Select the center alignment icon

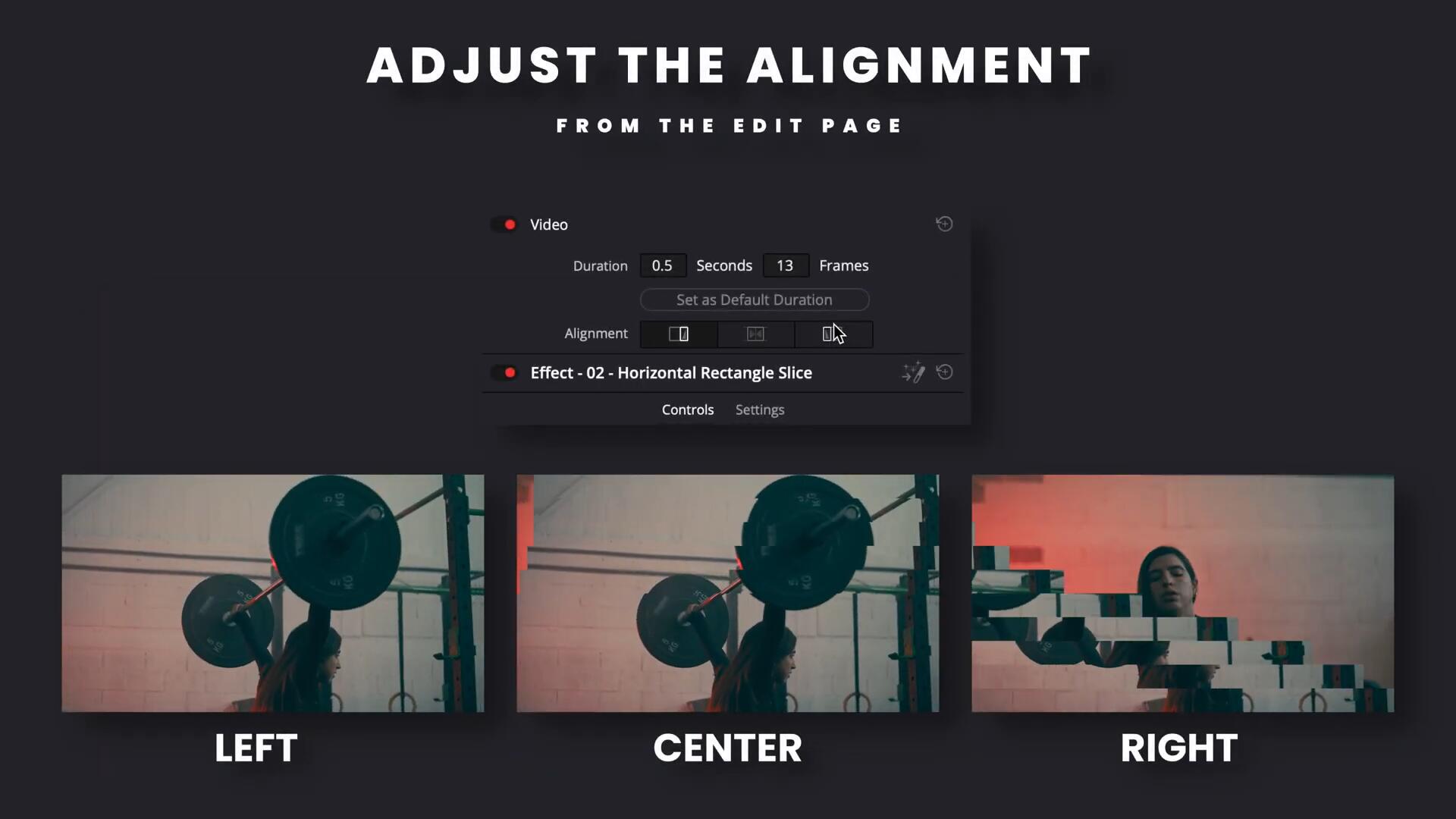(x=755, y=333)
